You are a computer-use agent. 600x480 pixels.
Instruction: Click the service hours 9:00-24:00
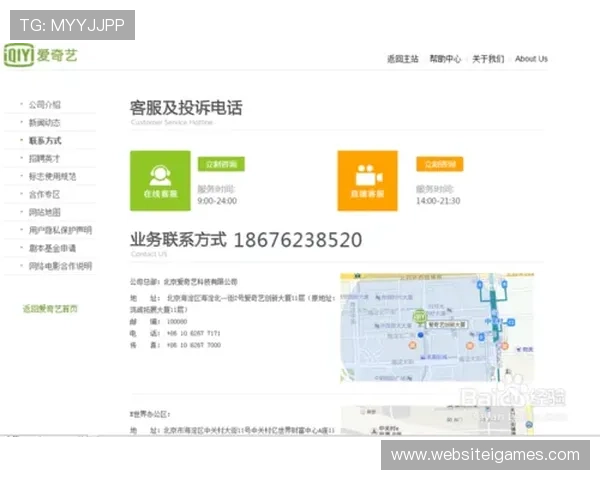pos(217,201)
